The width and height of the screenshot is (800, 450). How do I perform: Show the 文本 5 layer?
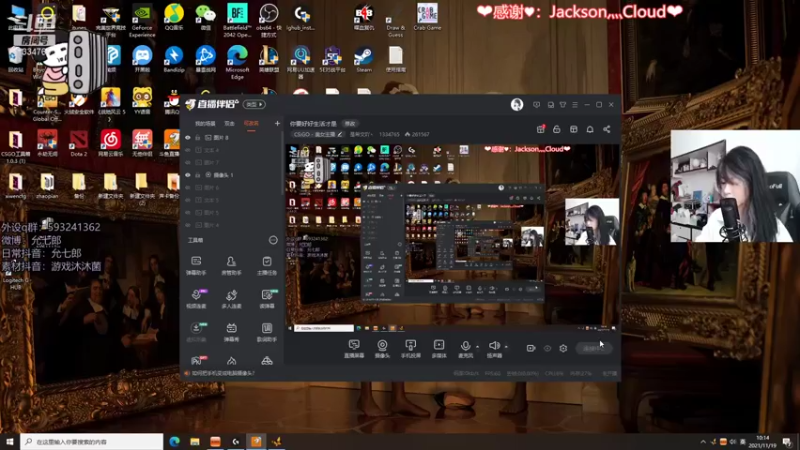[x=188, y=200]
